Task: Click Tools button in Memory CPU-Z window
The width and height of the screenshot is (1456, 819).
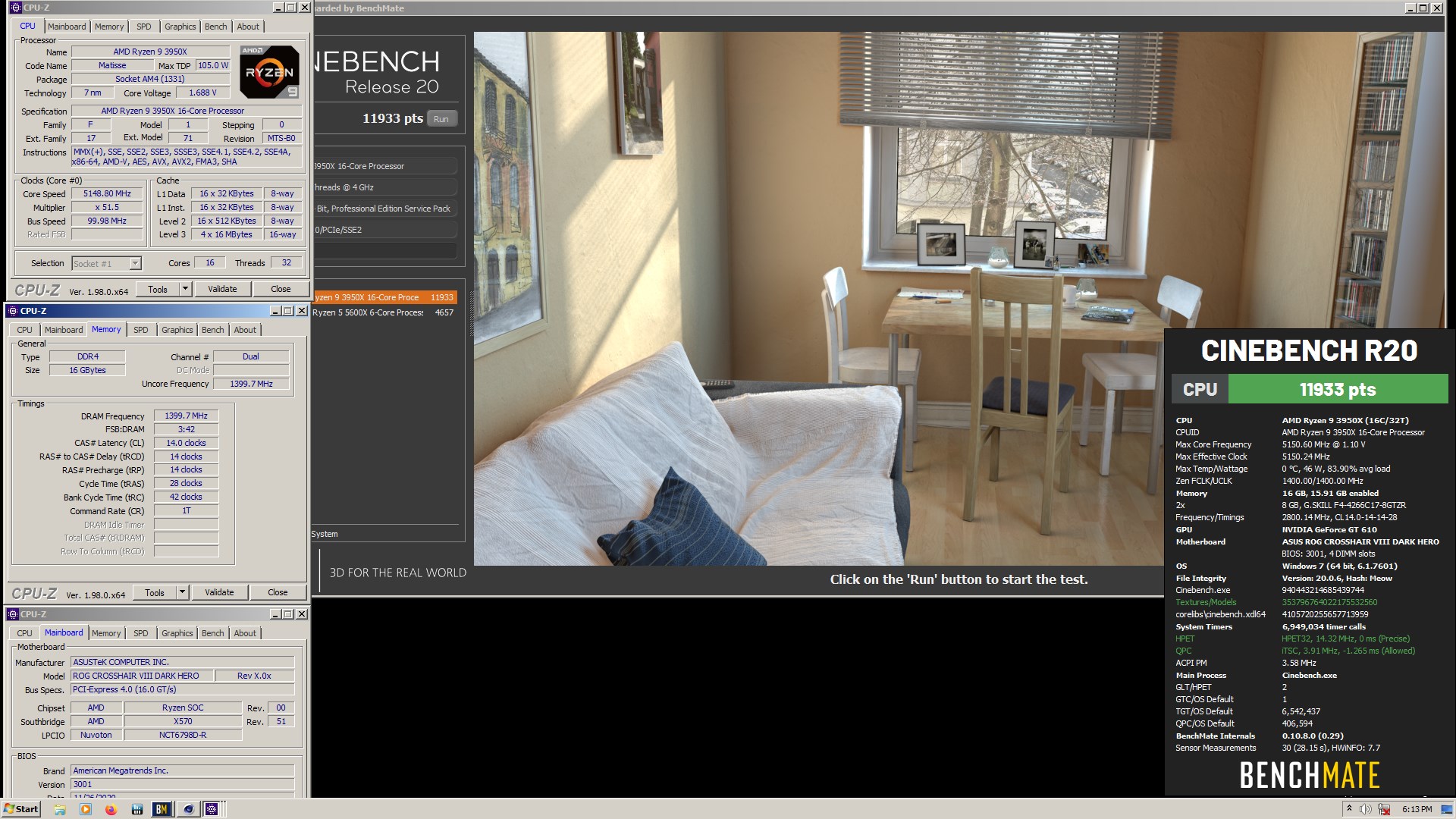Action: pos(155,592)
